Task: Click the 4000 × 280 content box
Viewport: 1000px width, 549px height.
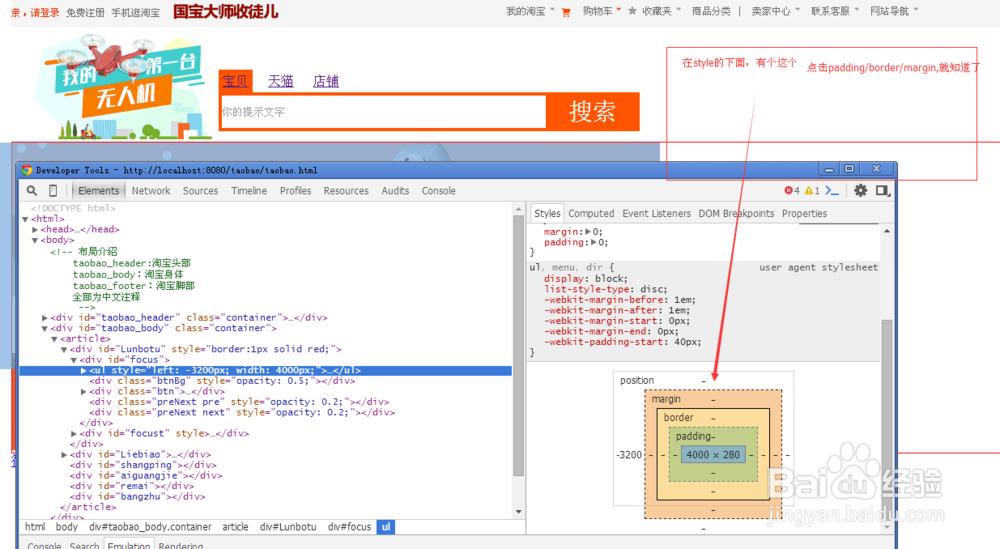Action: tap(713, 455)
